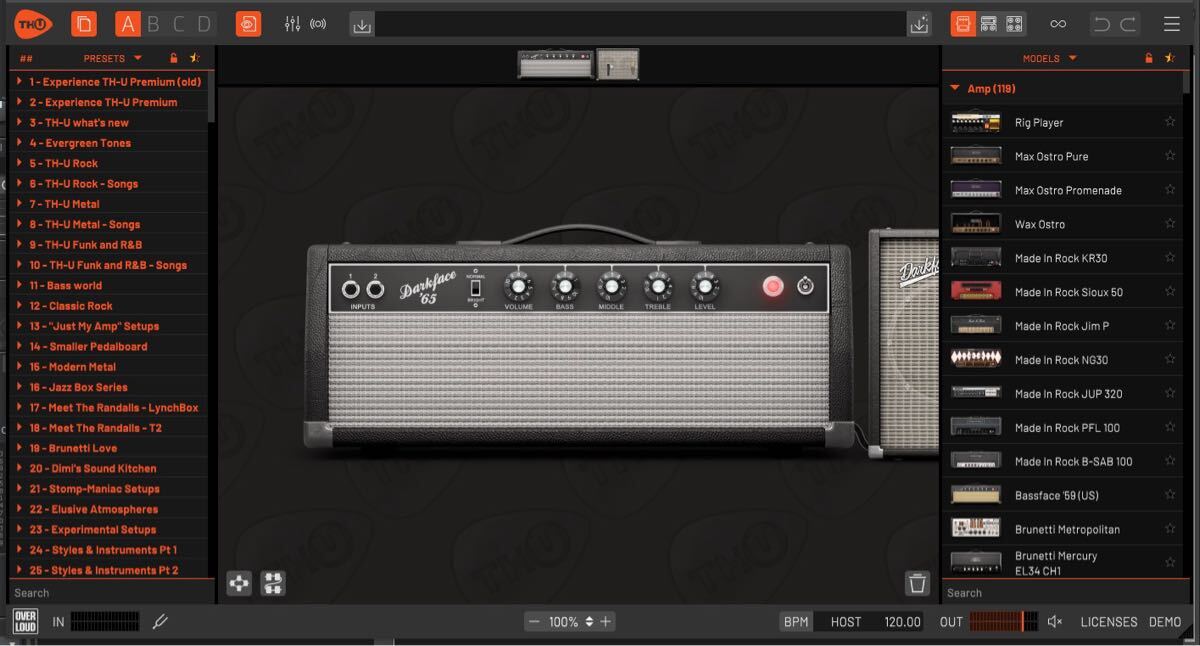The image size is (1200, 646).
Task: Select Made In Rock NG30 model
Action: point(1063,360)
